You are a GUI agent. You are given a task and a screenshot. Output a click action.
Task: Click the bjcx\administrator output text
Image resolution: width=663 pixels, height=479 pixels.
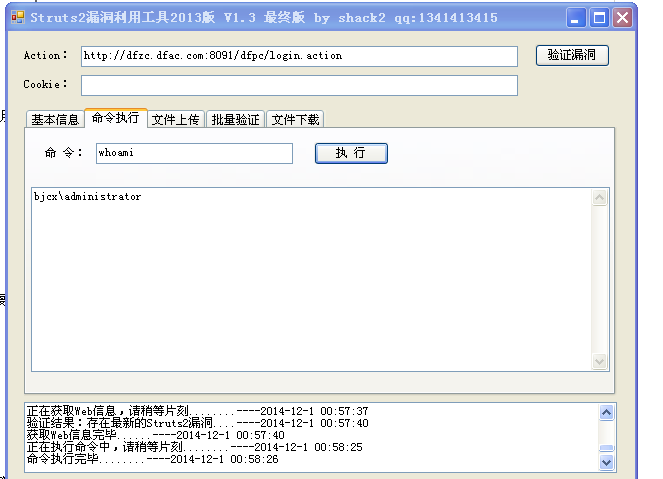[88, 197]
